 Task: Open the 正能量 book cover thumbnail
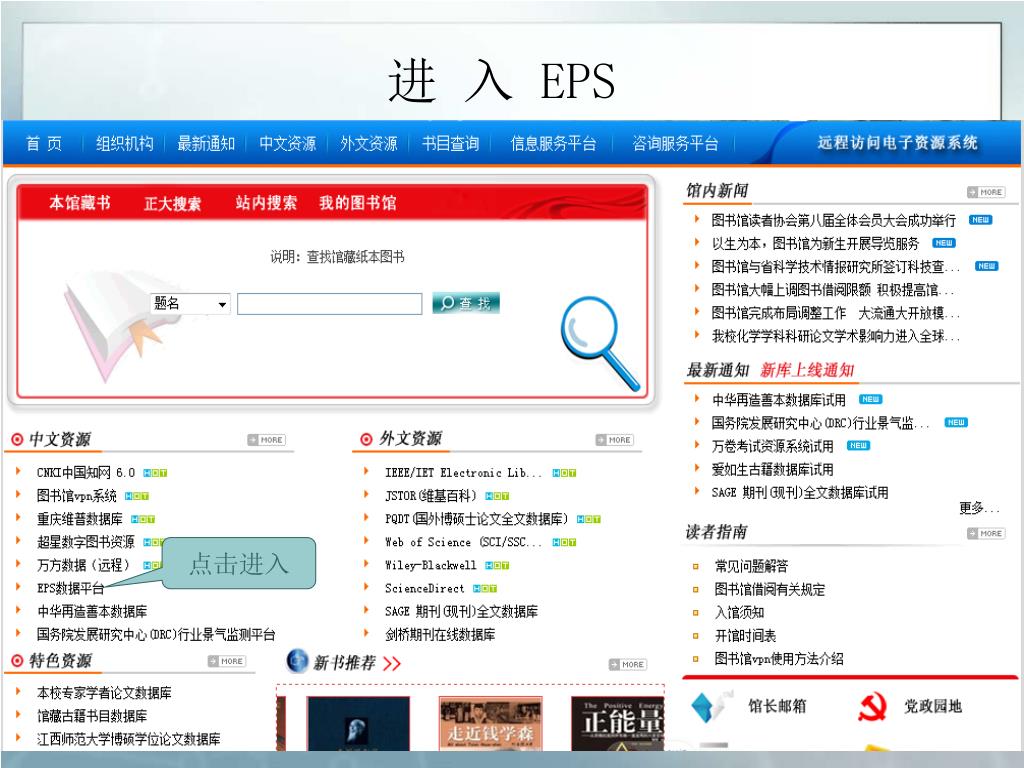[x=618, y=723]
